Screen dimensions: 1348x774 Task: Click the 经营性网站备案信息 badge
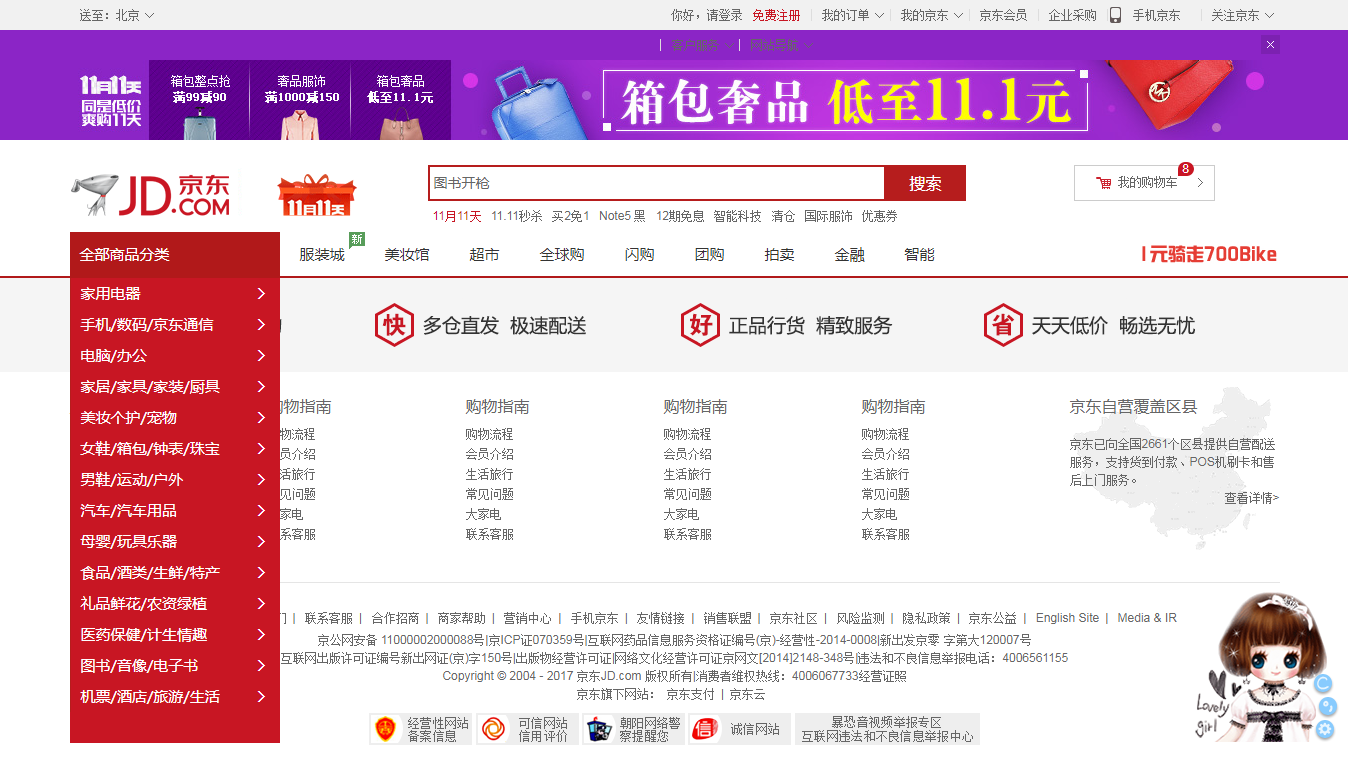[x=421, y=729]
